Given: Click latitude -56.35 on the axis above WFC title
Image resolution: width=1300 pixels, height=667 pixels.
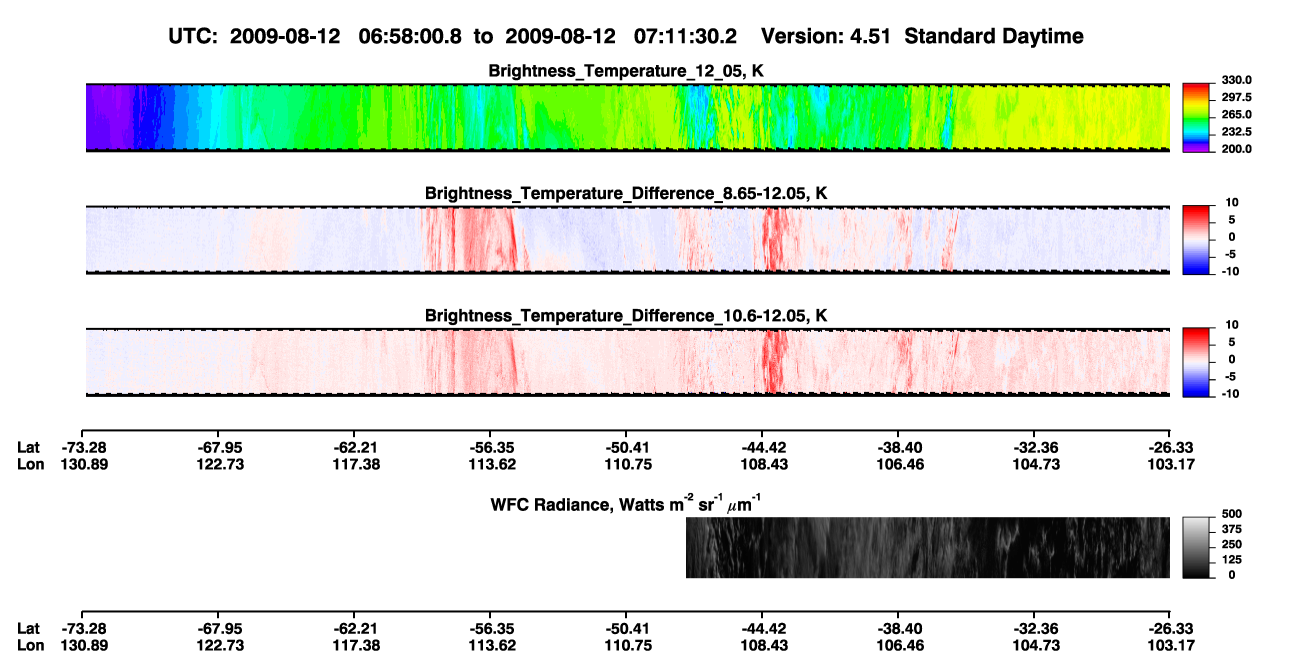Looking at the screenshot, I should [x=490, y=447].
